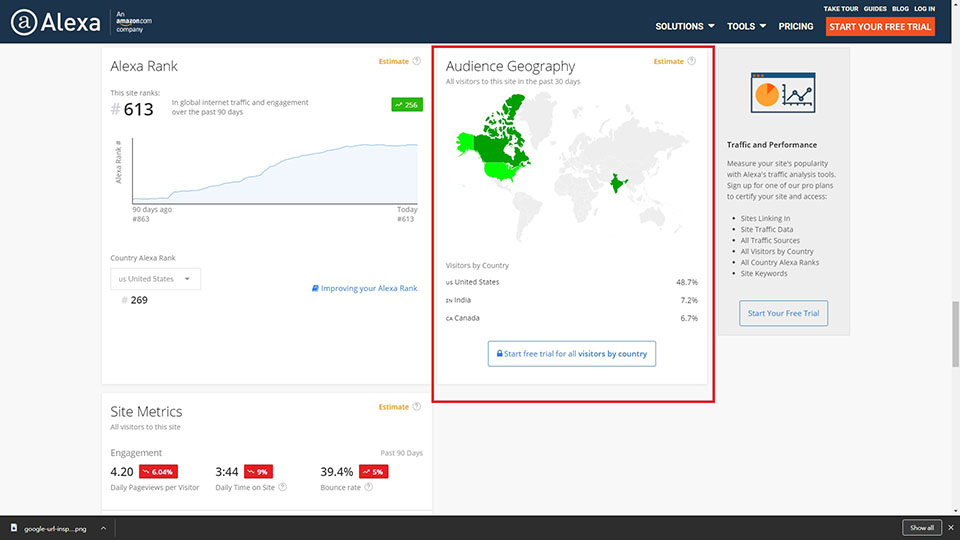This screenshot has width=960, height=540.
Task: Click Start free trial for all visitors by country
Action: coord(572,354)
